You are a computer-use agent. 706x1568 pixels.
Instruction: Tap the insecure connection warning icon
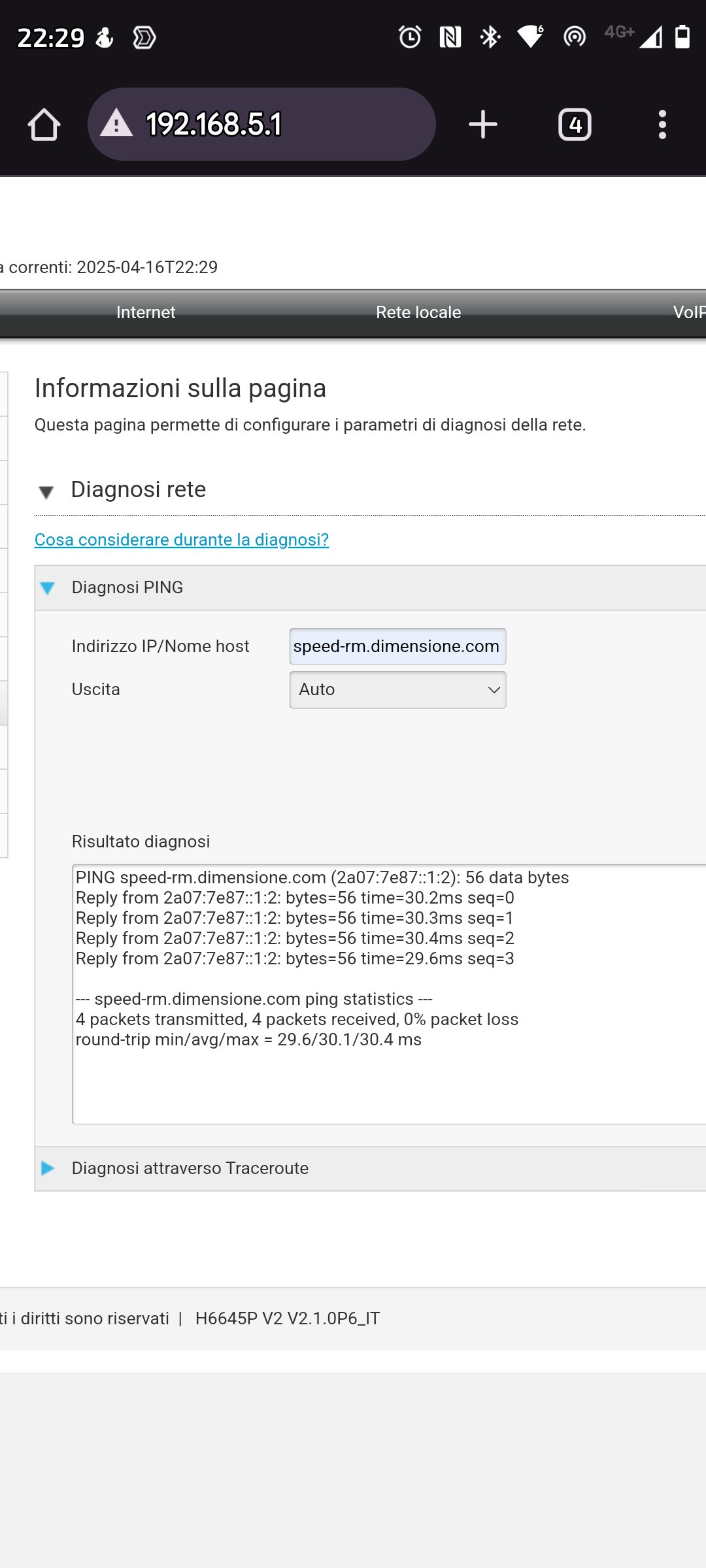click(x=116, y=123)
